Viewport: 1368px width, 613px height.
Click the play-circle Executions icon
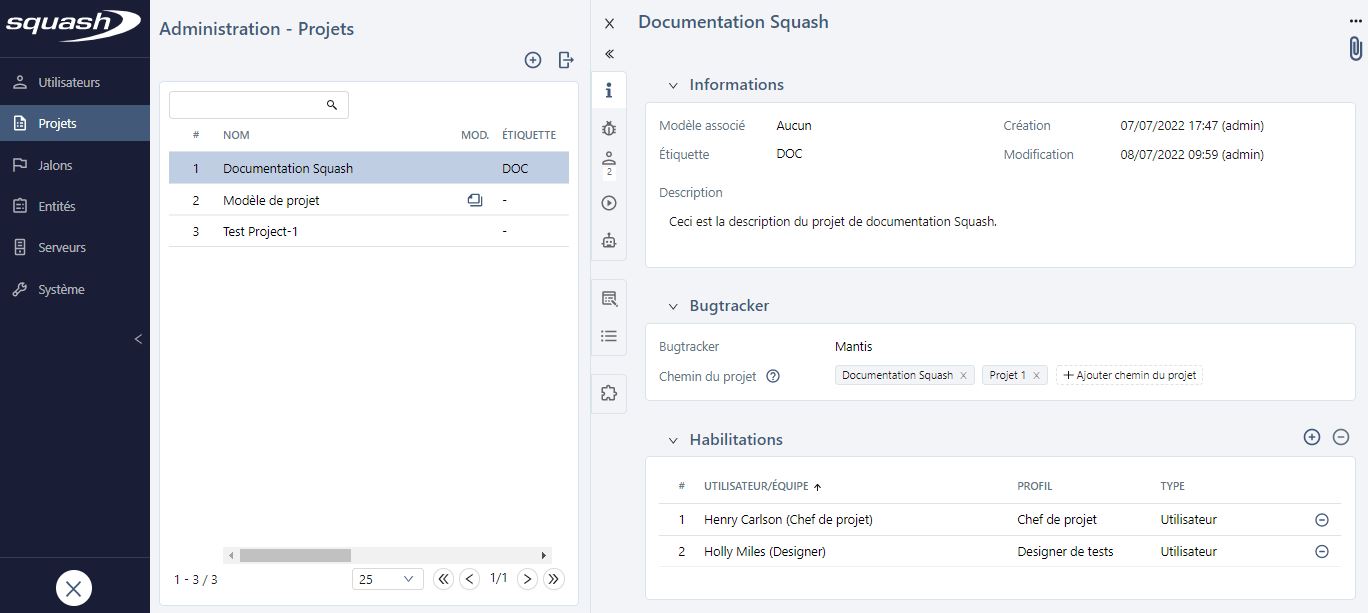(x=609, y=202)
